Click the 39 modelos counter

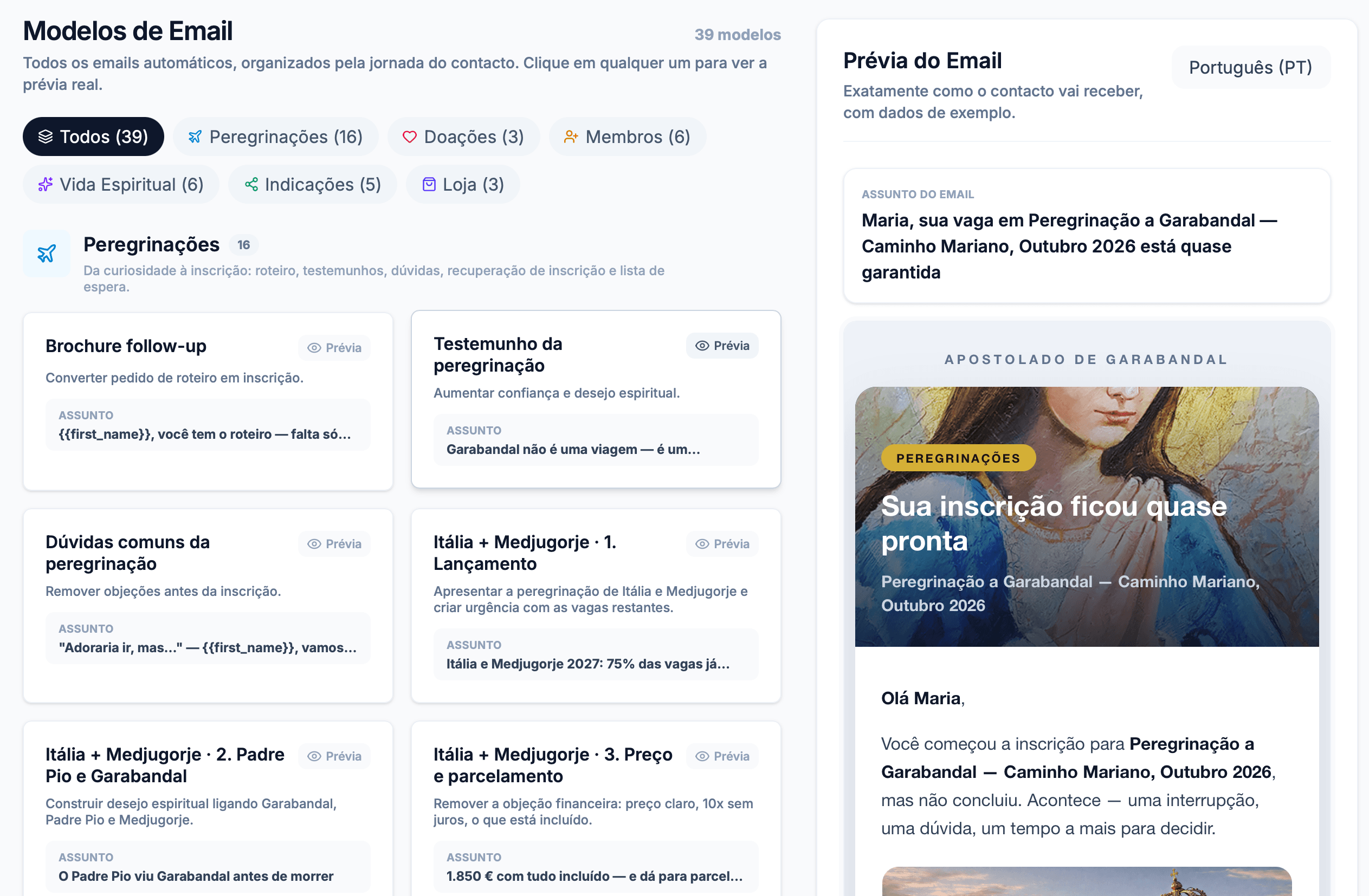738,35
